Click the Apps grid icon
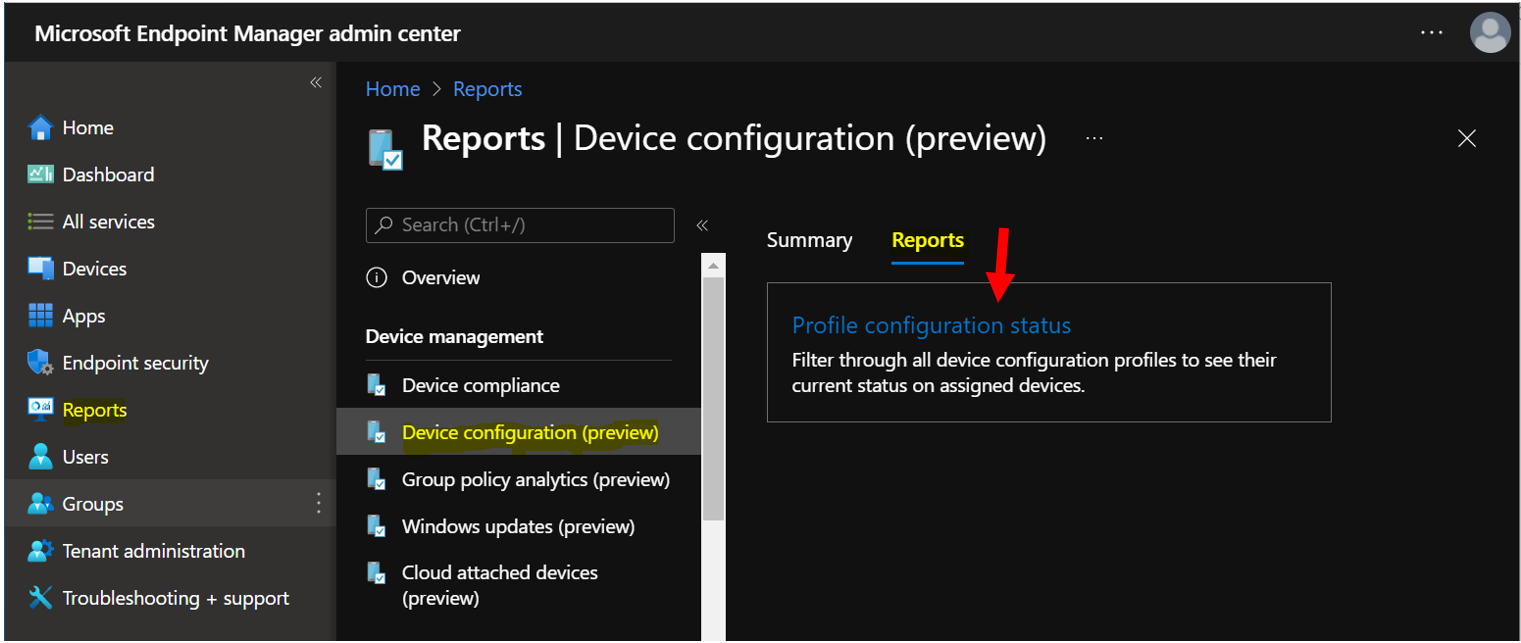 pos(40,315)
